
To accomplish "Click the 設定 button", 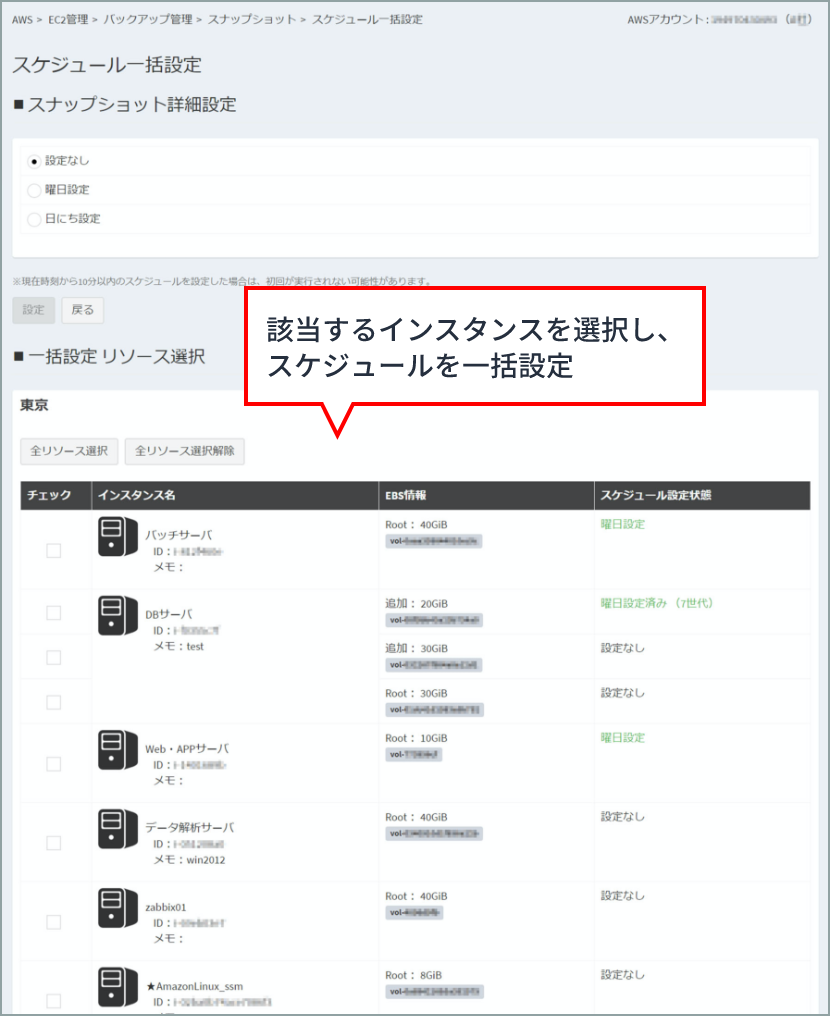I will click(35, 311).
